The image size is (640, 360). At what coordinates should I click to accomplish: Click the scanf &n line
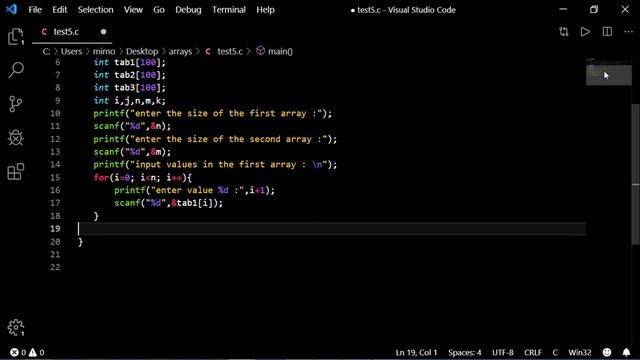pyautogui.click(x=132, y=126)
